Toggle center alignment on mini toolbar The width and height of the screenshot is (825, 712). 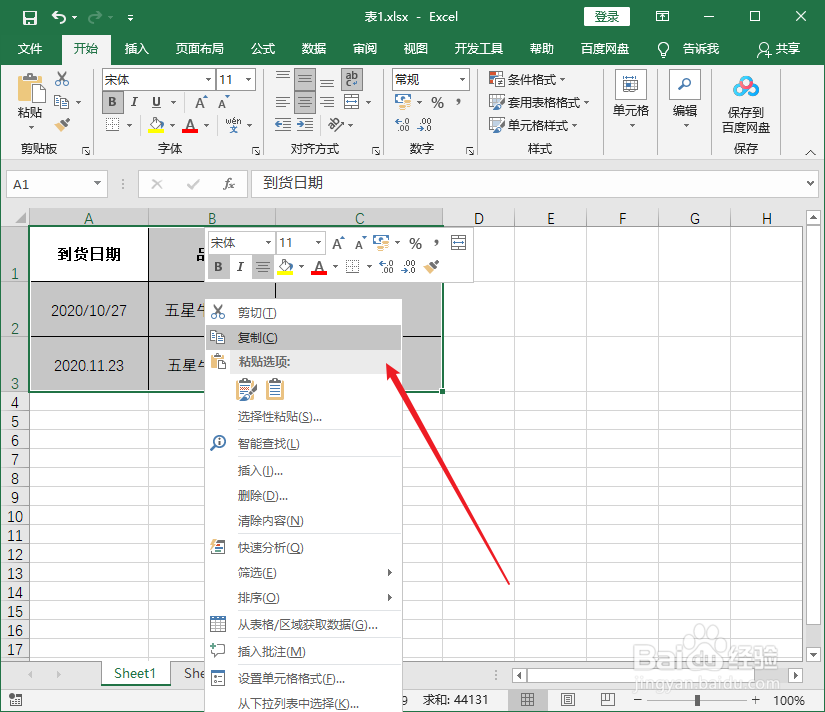pos(262,267)
